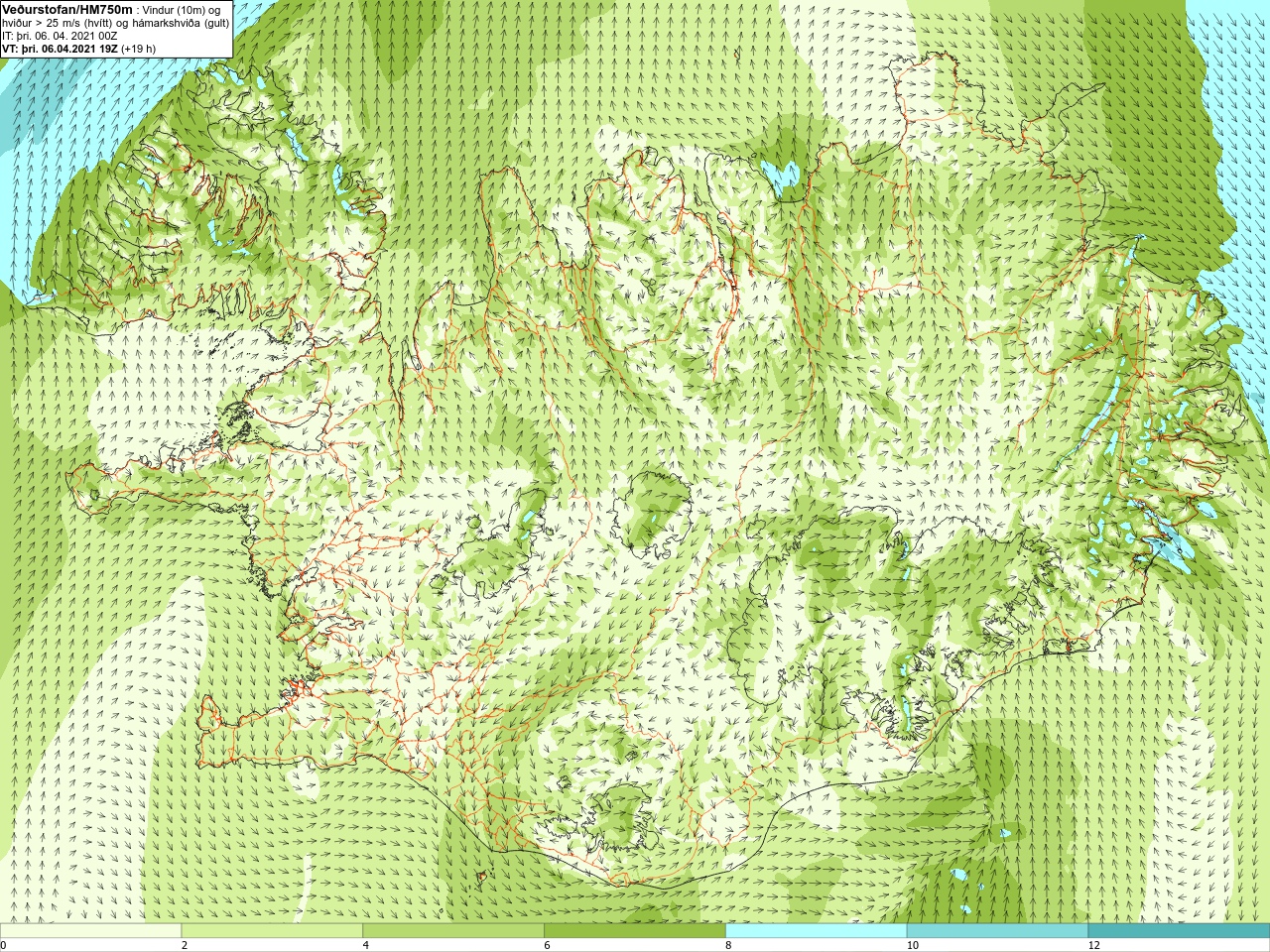Click the legend value '10'
This screenshot has height=952, width=1270.
913,945
